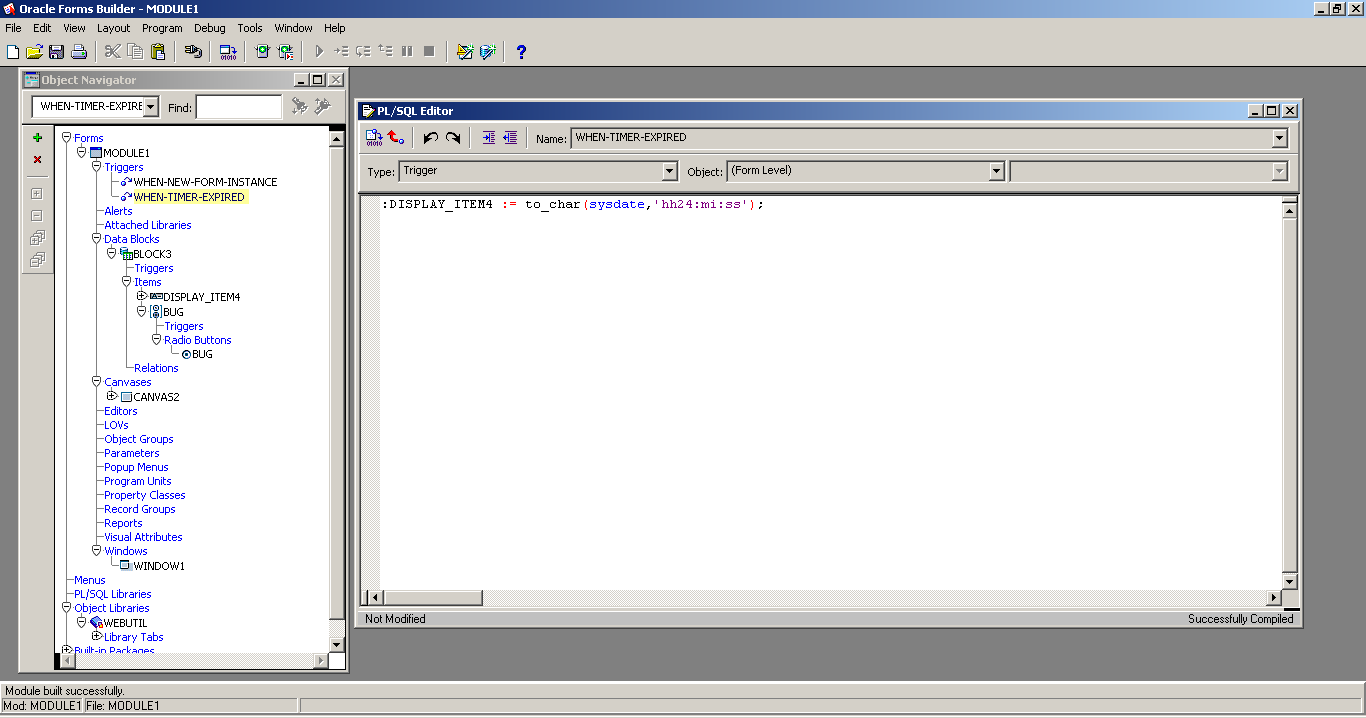Click the Redo icon in PL/SQL Editor
The height and width of the screenshot is (718, 1366).
point(453,138)
